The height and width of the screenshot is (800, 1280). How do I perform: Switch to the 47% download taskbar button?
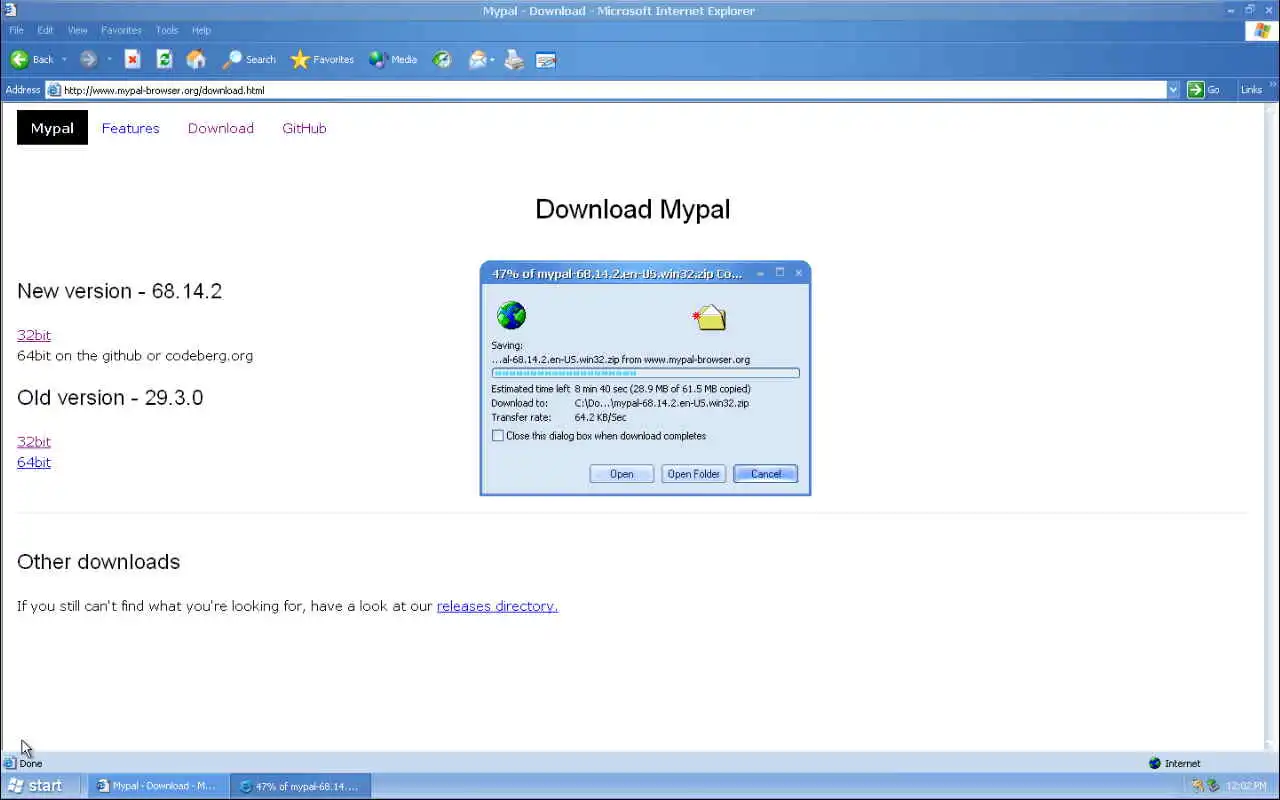[x=301, y=786]
